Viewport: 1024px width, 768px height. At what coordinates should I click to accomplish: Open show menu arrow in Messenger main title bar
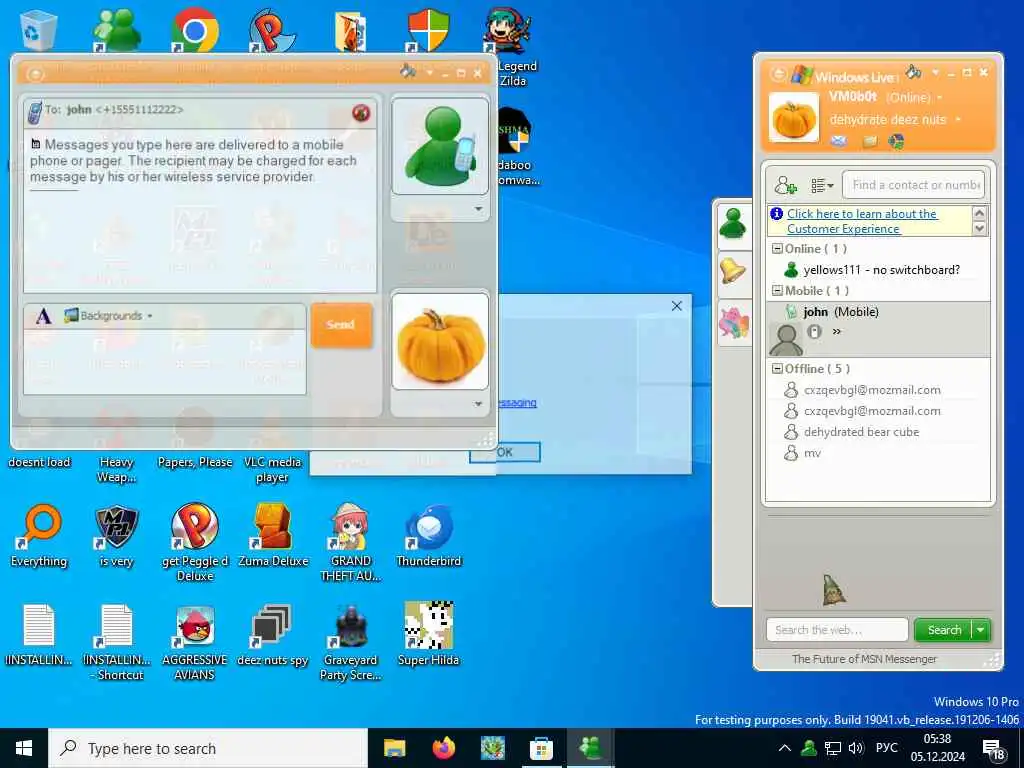pos(935,72)
